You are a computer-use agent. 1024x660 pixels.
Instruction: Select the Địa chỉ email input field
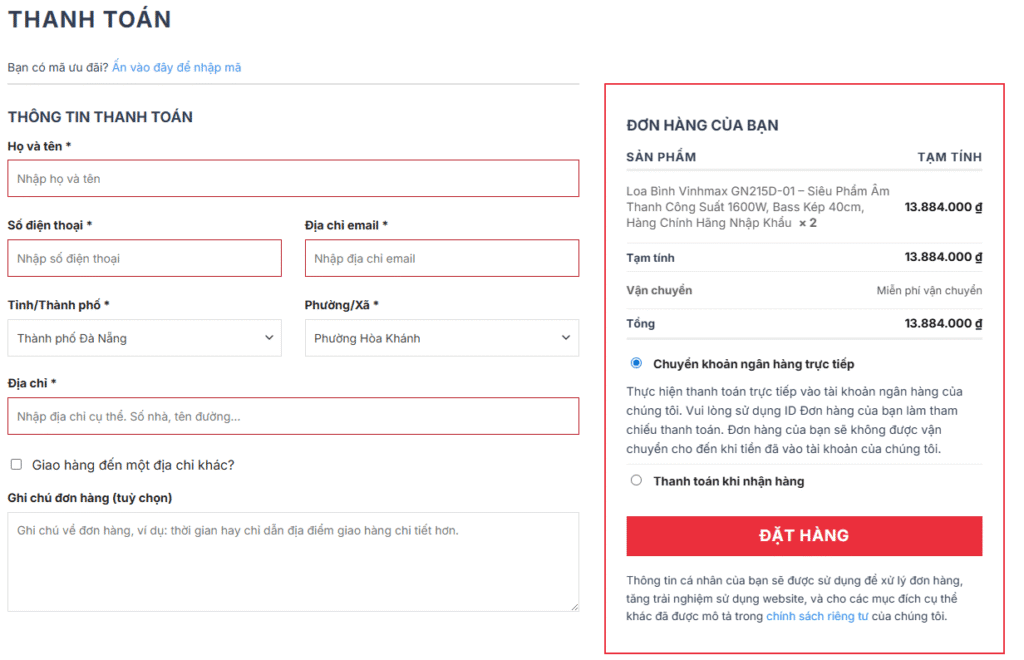coord(441,258)
